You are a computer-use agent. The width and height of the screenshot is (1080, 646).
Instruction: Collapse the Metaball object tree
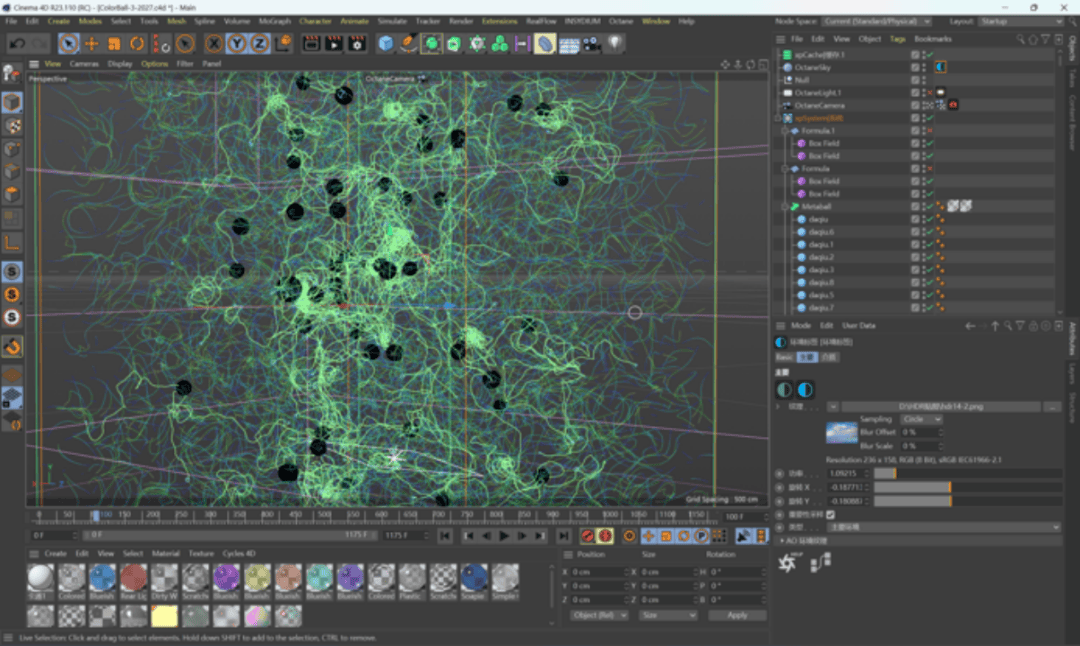784,206
